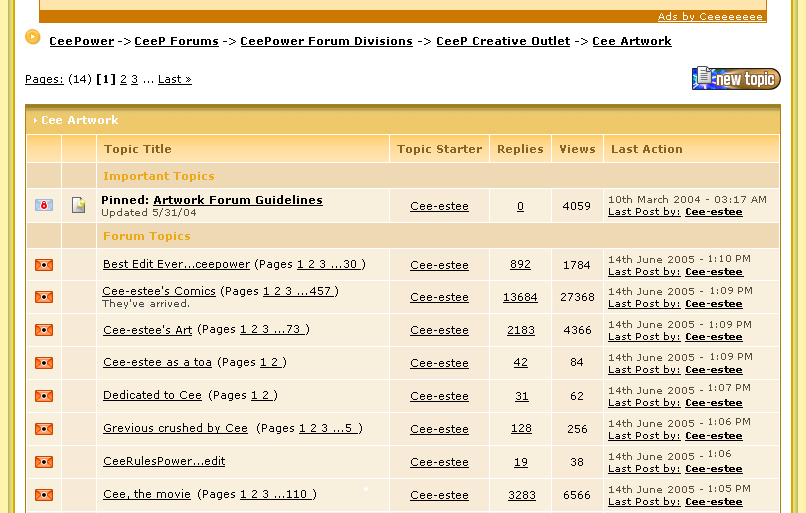806x513 pixels.
Task: Open the Pages jump link
Action: tap(44, 79)
